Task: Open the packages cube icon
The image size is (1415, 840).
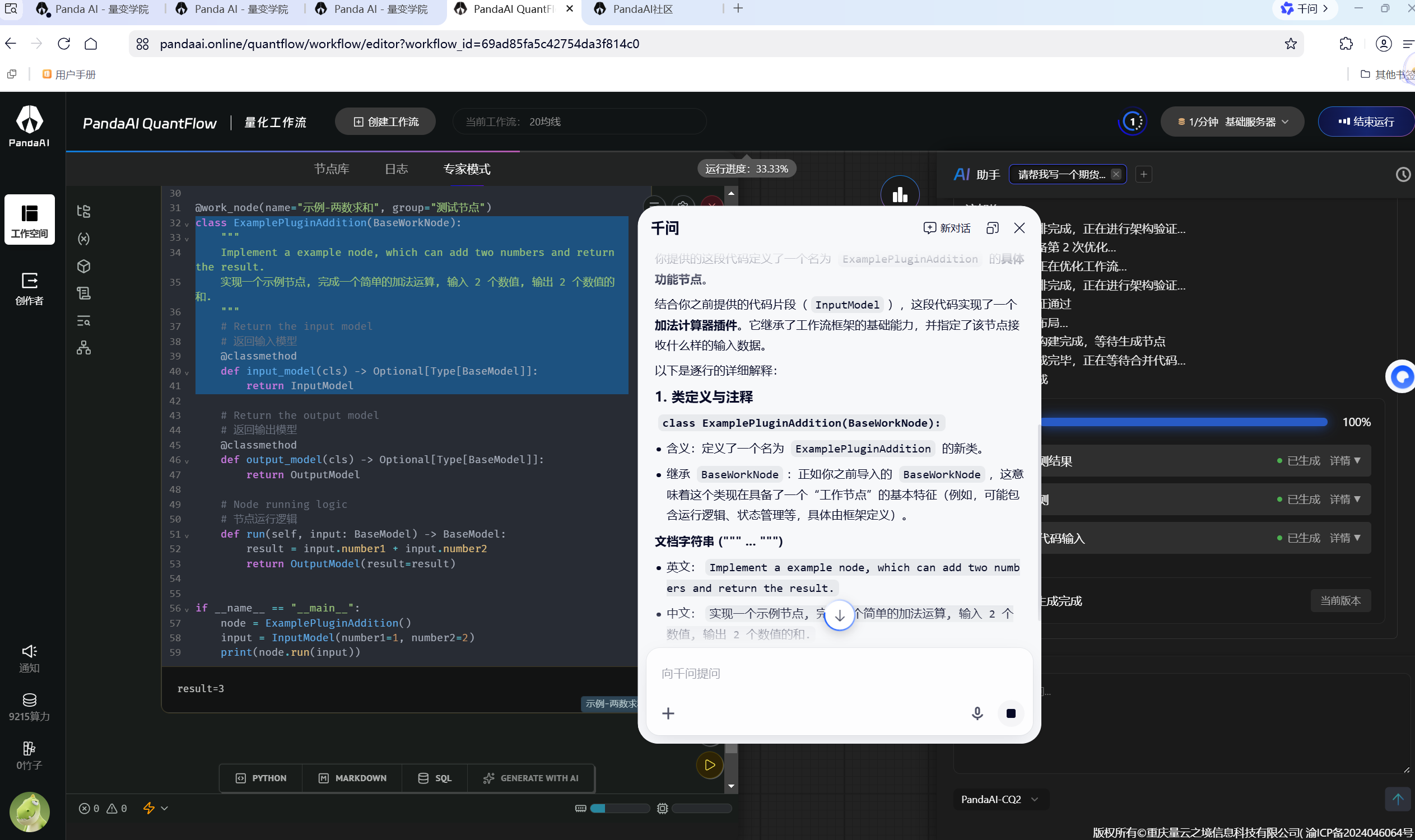Action: pyautogui.click(x=84, y=266)
